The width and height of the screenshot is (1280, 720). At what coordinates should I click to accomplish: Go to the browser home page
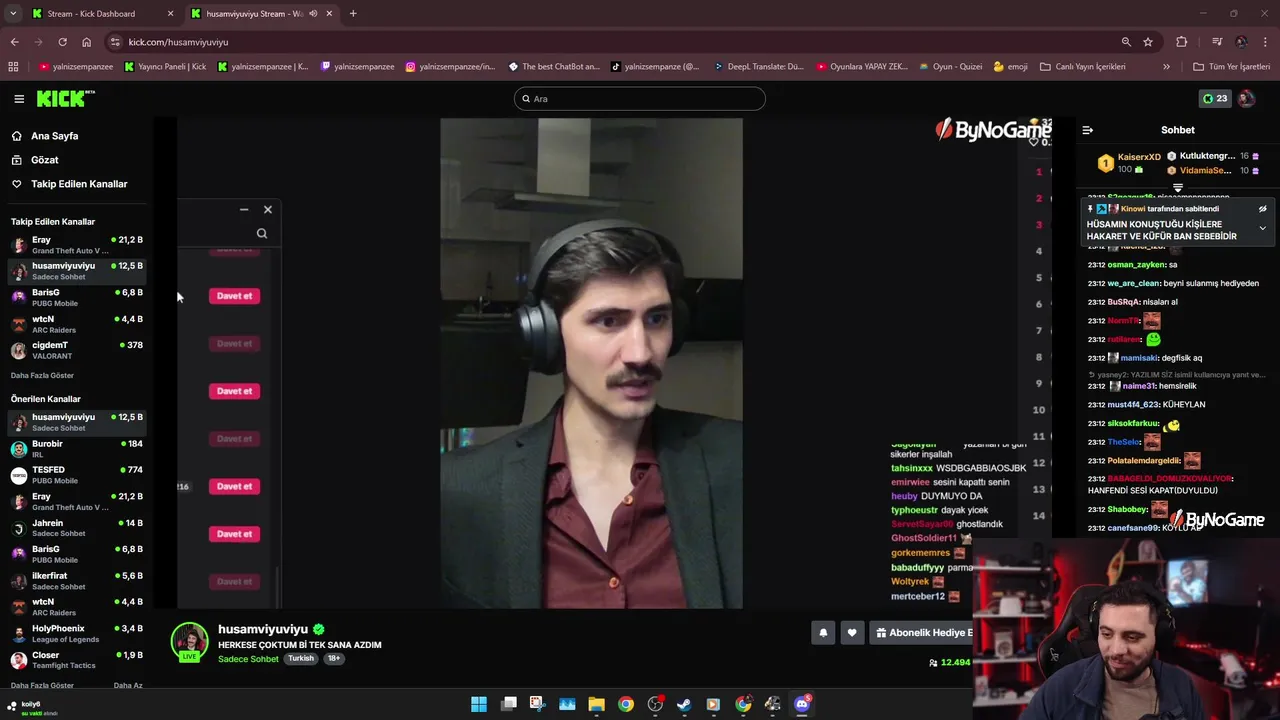click(x=86, y=42)
